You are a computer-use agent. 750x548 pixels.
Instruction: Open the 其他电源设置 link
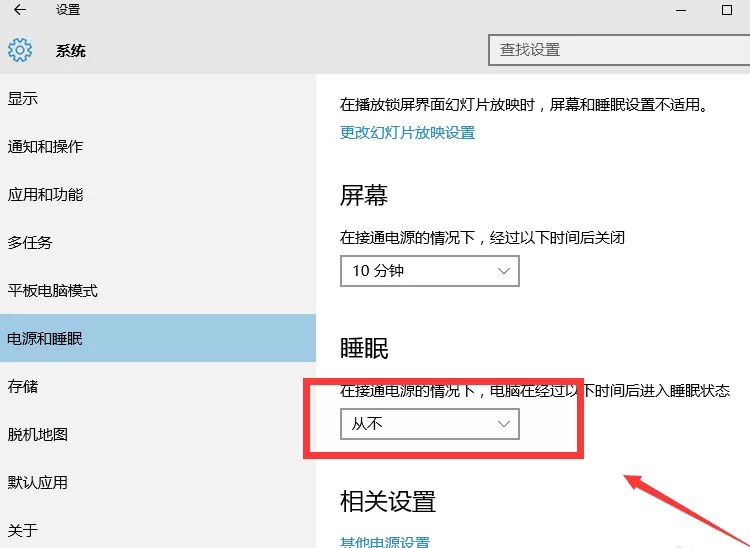tap(385, 542)
